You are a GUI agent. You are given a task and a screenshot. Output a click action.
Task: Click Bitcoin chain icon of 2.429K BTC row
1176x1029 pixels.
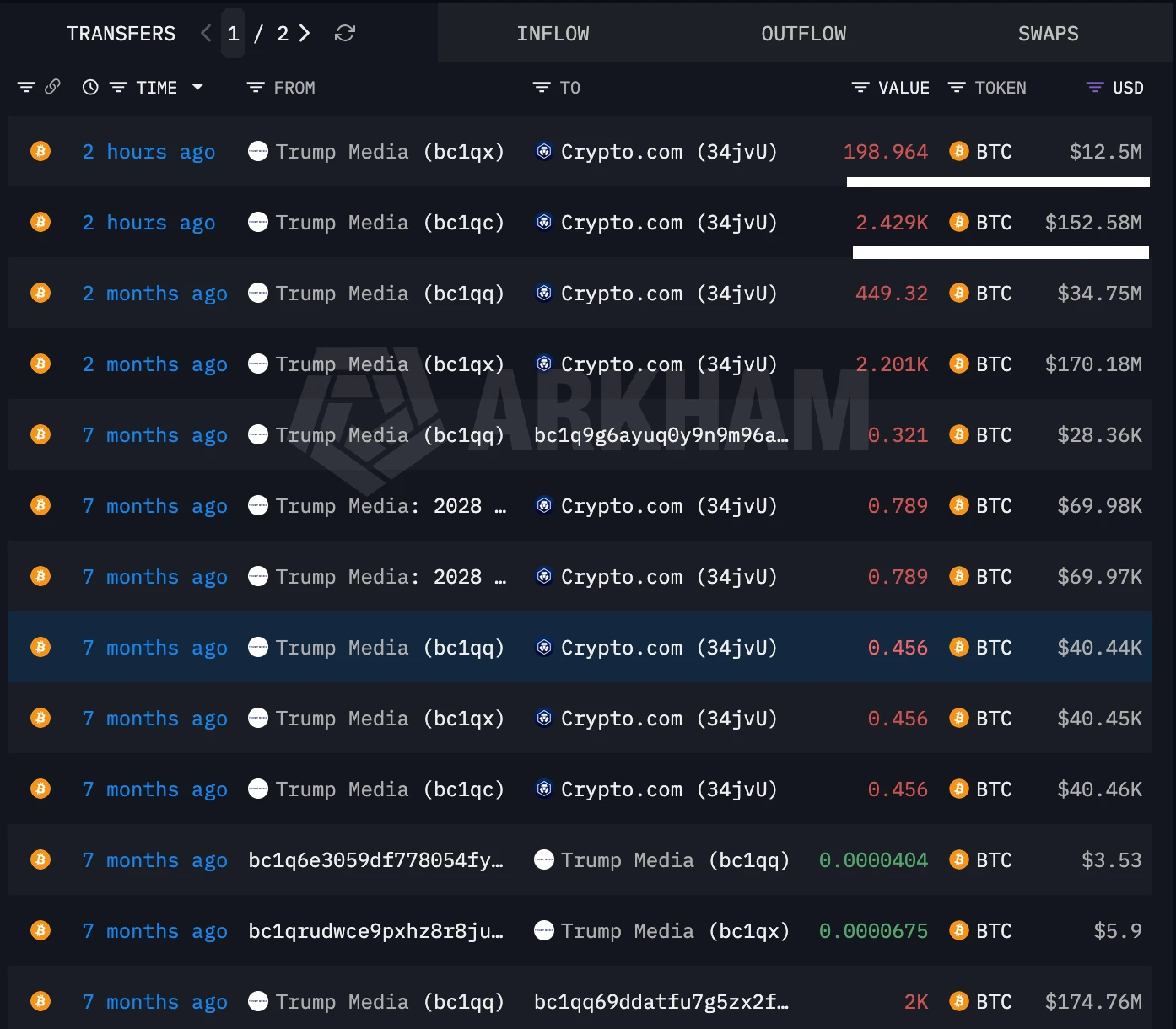click(40, 222)
